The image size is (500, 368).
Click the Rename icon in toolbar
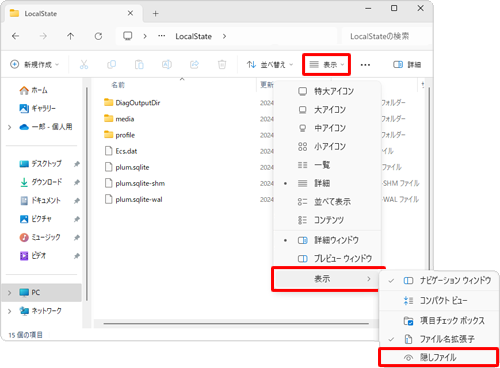[167, 64]
